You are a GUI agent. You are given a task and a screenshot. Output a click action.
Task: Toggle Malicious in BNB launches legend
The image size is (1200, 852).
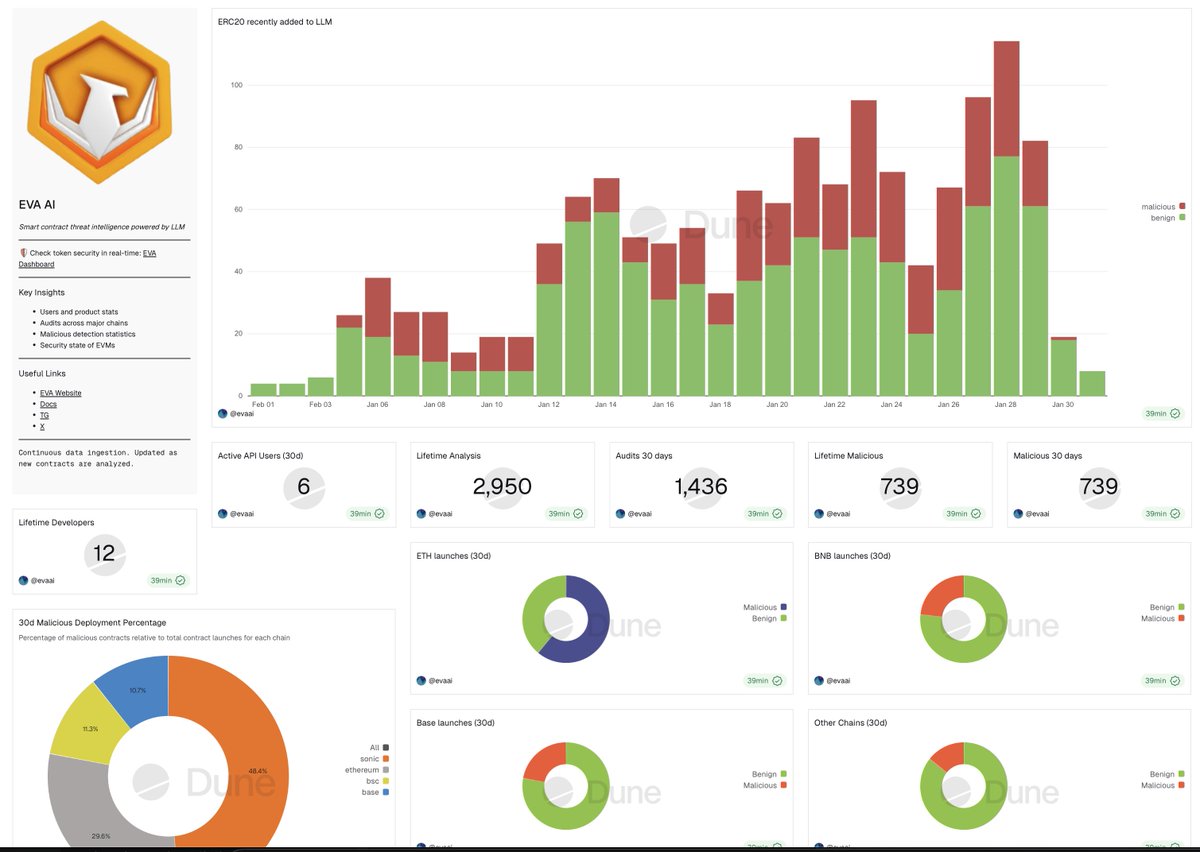1163,618
